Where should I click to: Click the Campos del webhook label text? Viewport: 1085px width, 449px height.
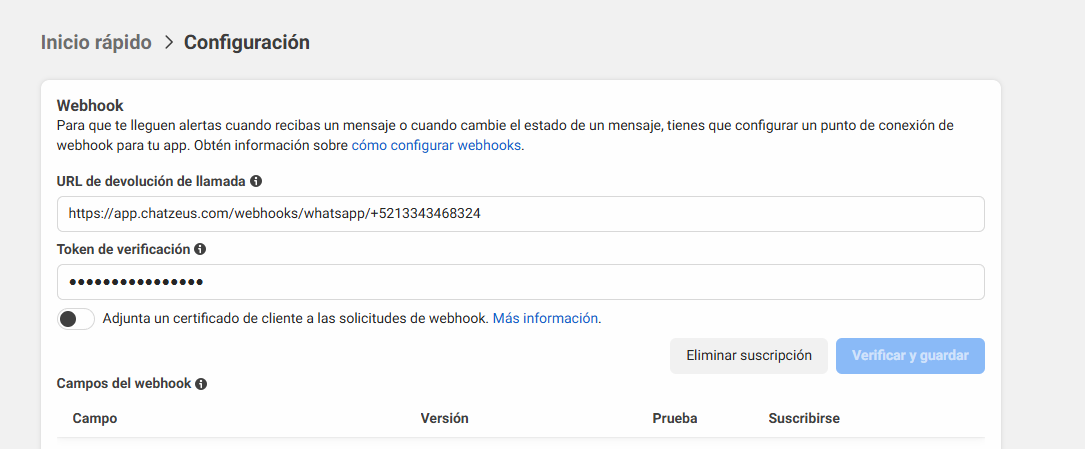click(x=124, y=384)
